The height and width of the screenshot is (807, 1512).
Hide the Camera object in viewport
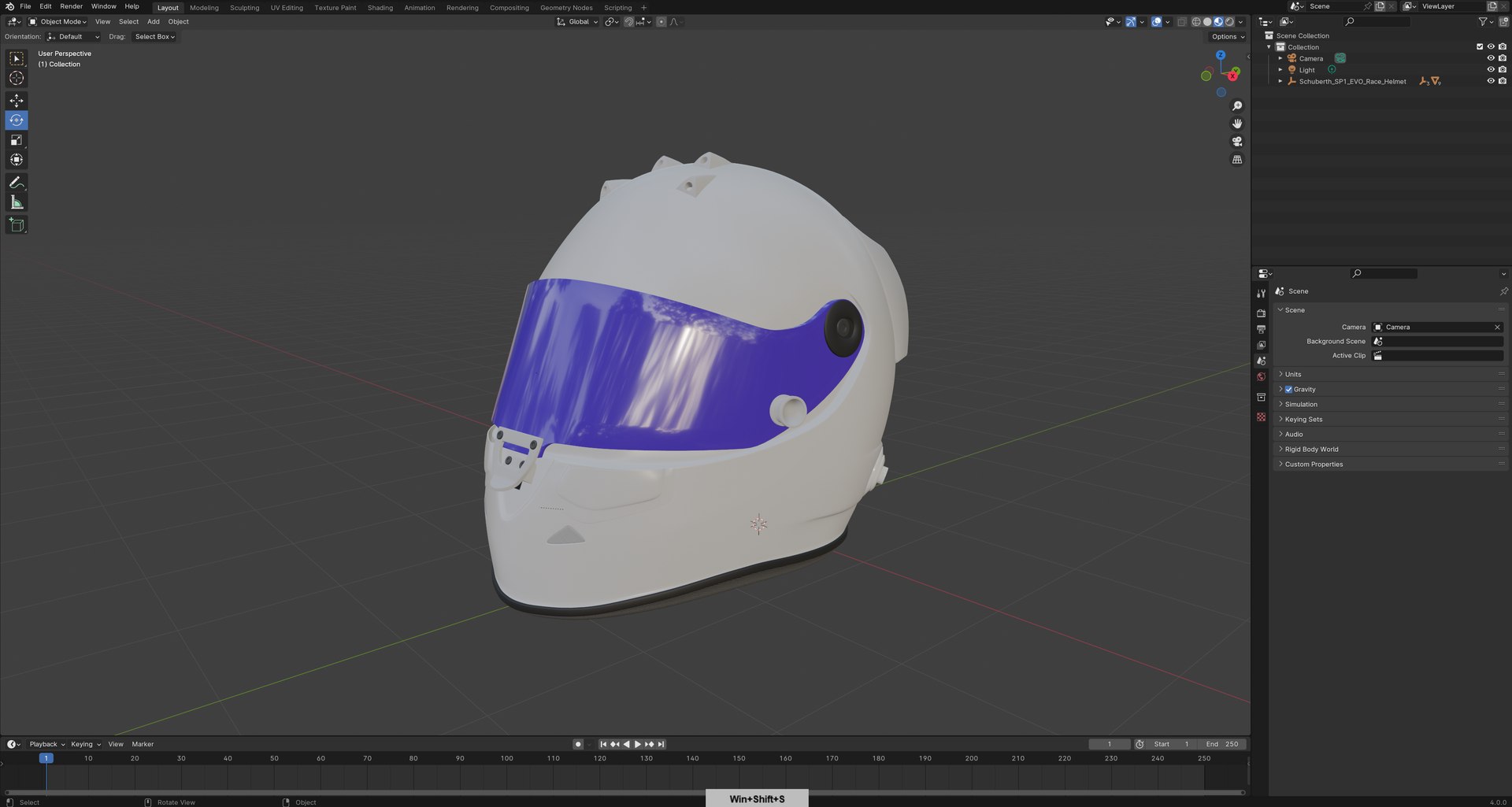pyautogui.click(x=1491, y=58)
